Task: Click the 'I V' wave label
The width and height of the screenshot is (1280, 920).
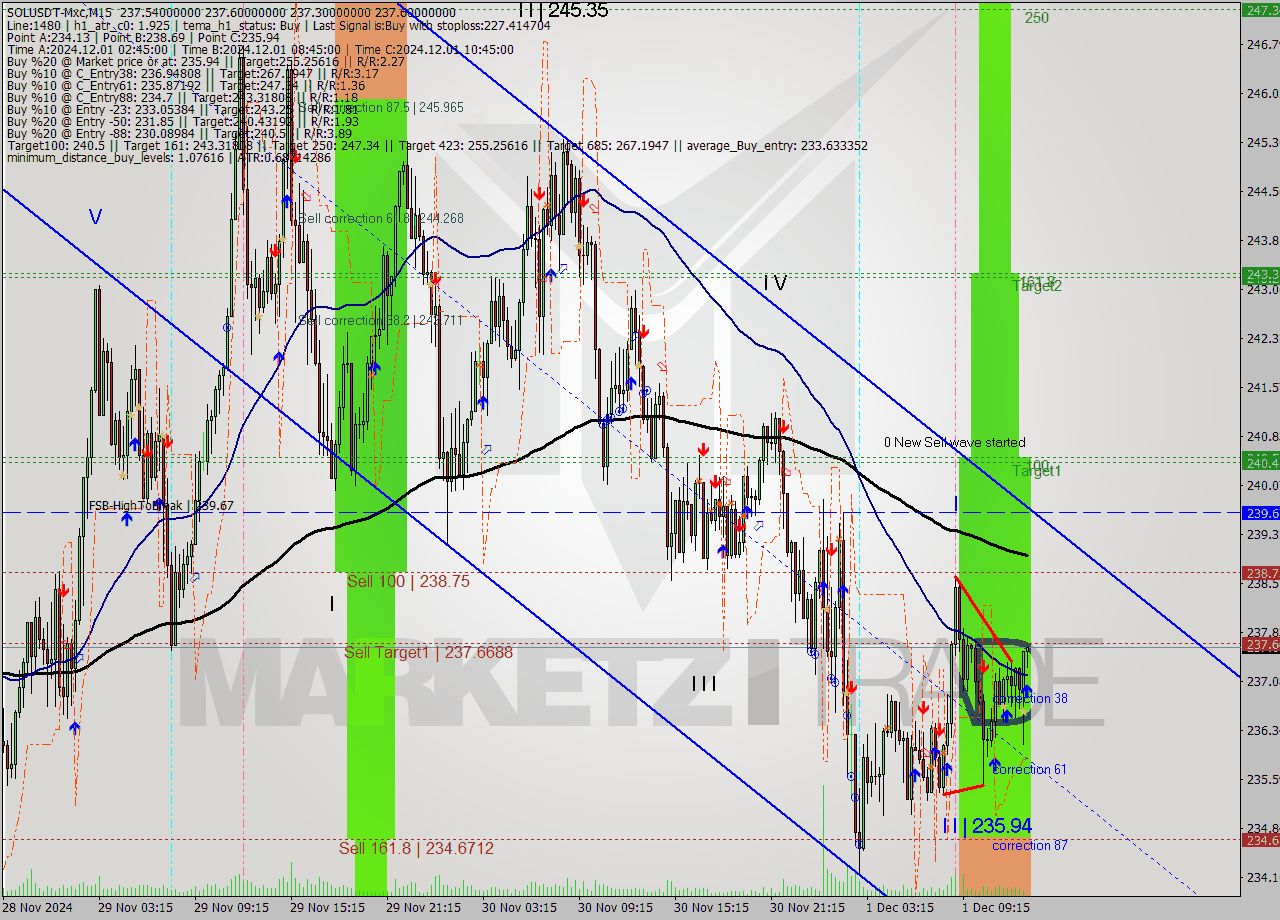Action: pyautogui.click(x=774, y=283)
